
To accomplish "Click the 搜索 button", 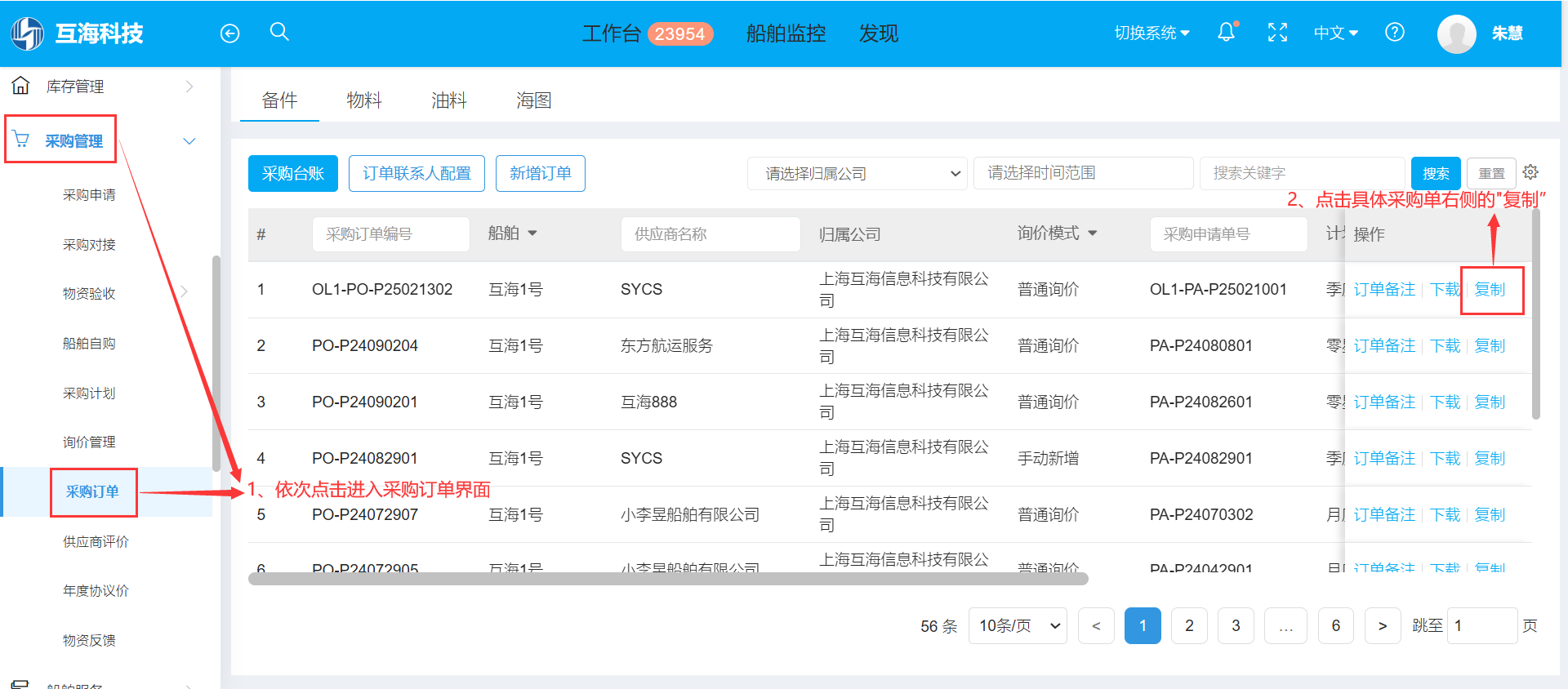I will (1436, 174).
